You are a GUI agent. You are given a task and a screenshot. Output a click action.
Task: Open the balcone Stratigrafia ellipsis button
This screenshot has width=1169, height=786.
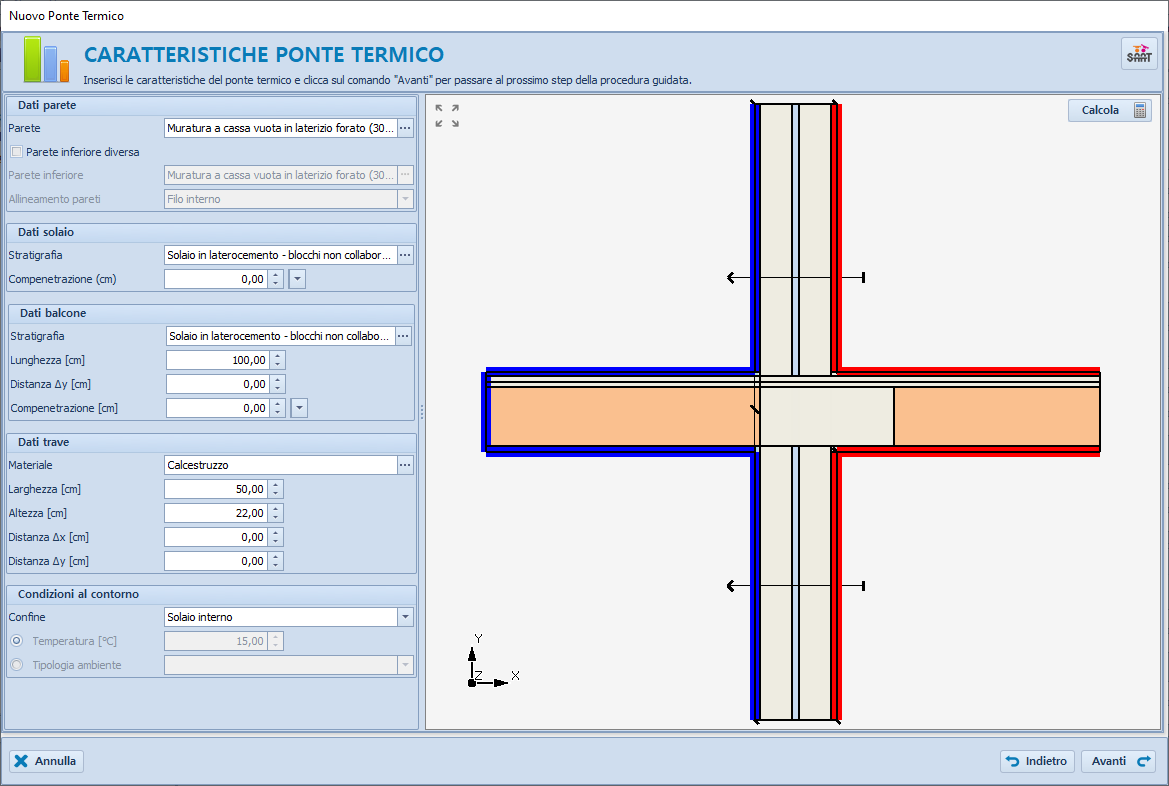coord(404,336)
